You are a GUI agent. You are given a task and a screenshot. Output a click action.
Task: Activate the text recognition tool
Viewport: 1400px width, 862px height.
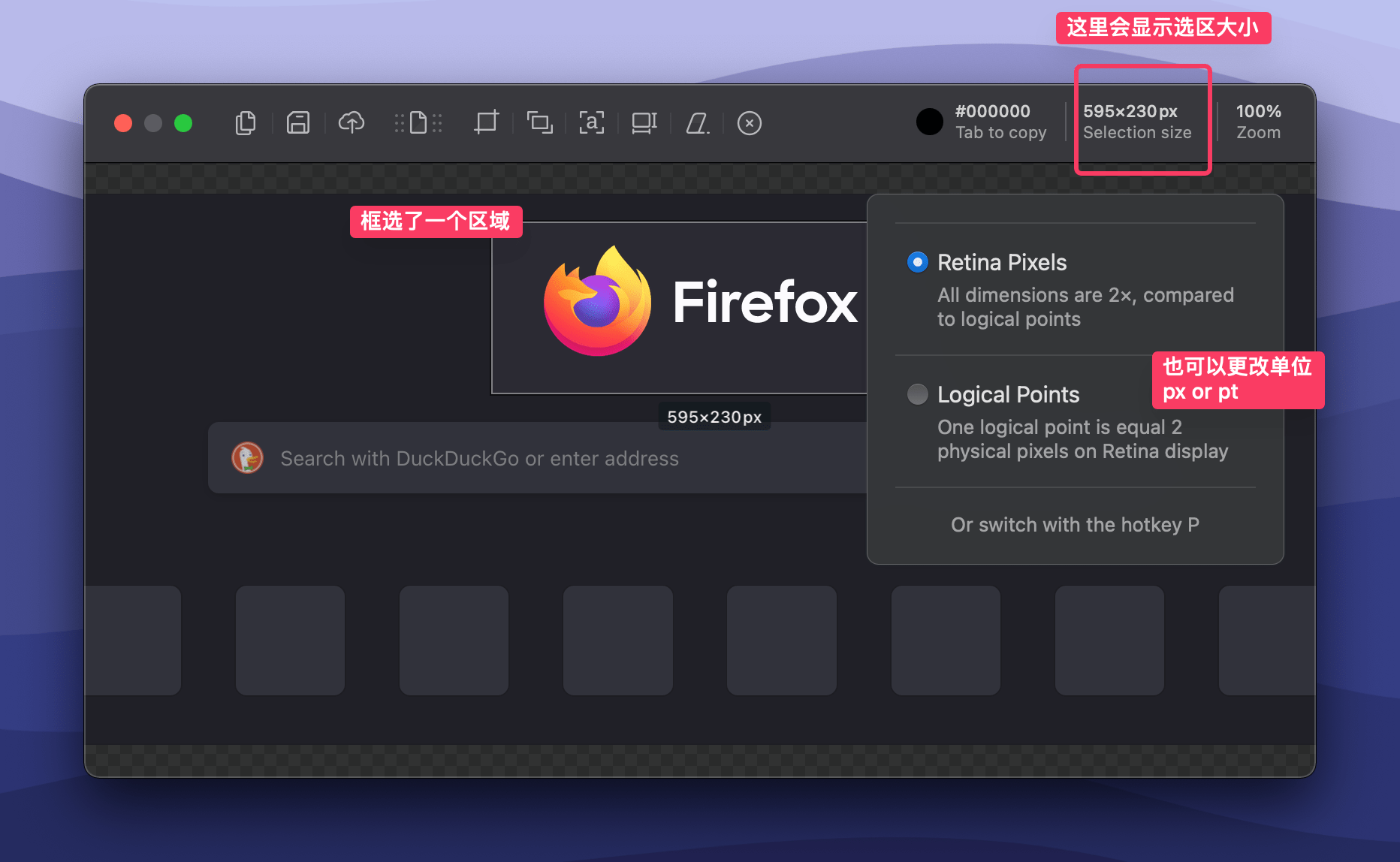click(x=592, y=122)
